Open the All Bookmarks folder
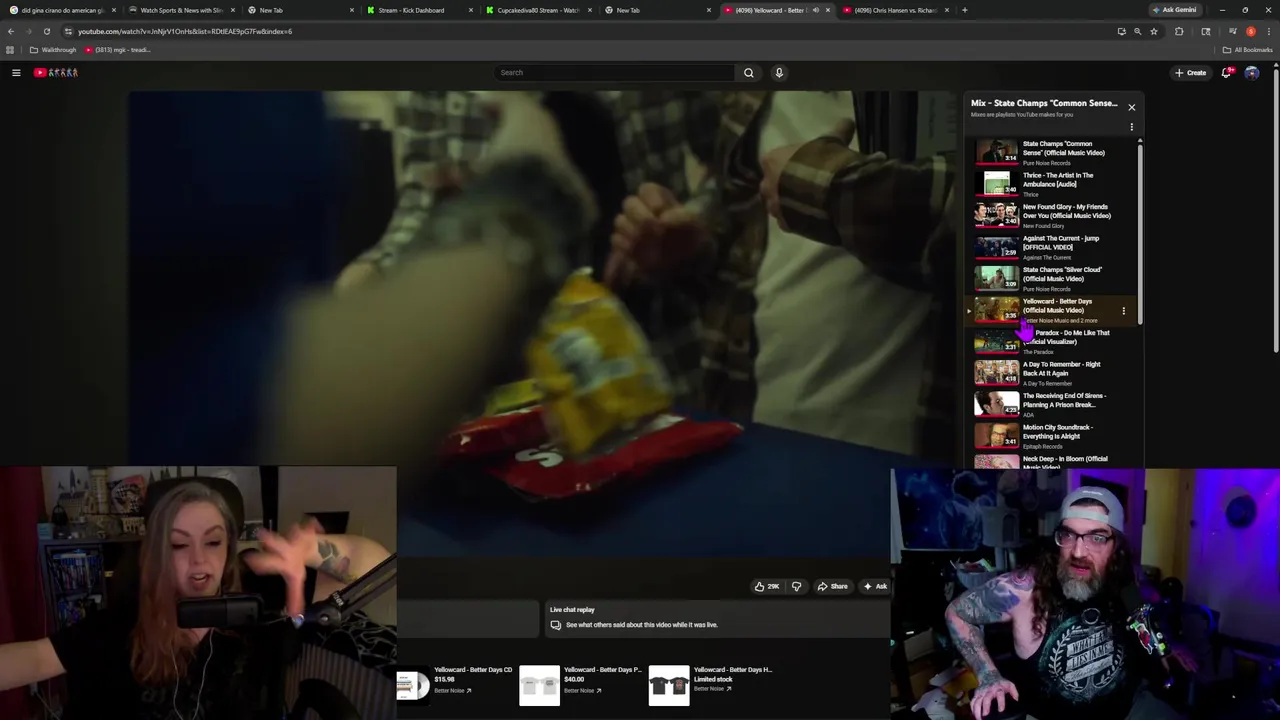This screenshot has width=1280, height=720. (x=1247, y=50)
